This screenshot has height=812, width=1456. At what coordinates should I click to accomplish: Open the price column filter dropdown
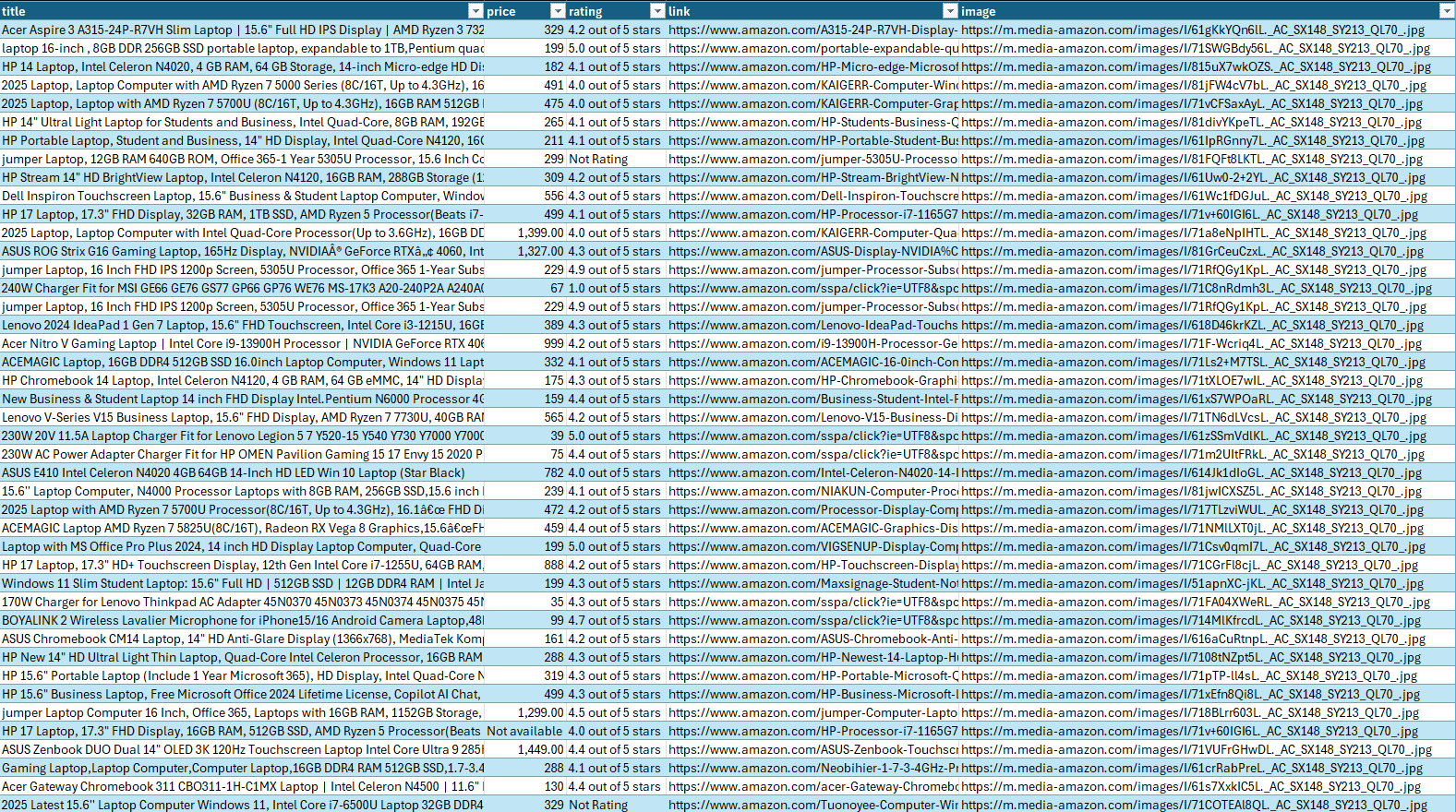pyautogui.click(x=558, y=11)
